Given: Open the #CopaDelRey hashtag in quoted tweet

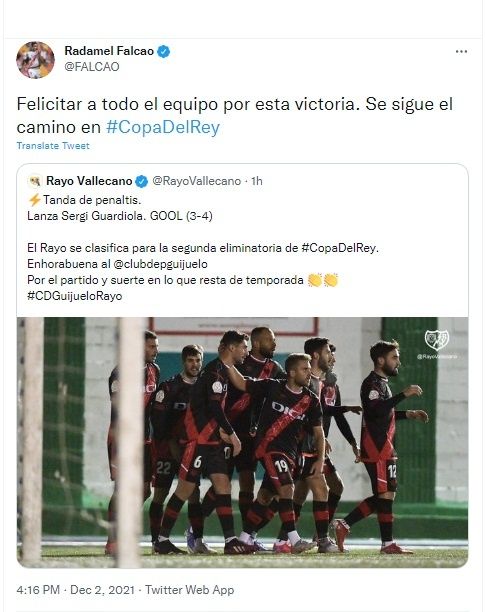Looking at the screenshot, I should [x=339, y=248].
